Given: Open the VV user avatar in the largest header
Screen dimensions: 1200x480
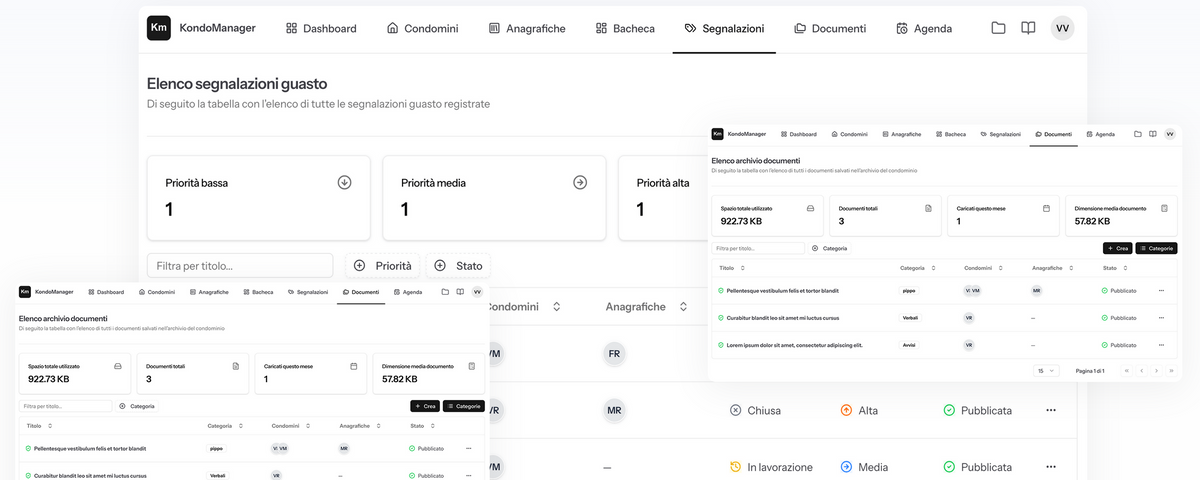Looking at the screenshot, I should coord(1062,28).
